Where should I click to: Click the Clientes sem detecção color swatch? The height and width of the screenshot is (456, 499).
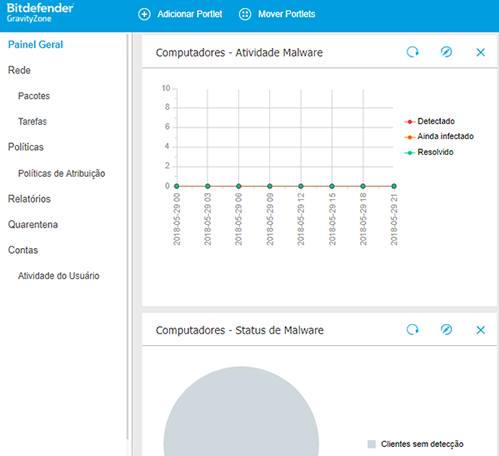[x=372, y=444]
